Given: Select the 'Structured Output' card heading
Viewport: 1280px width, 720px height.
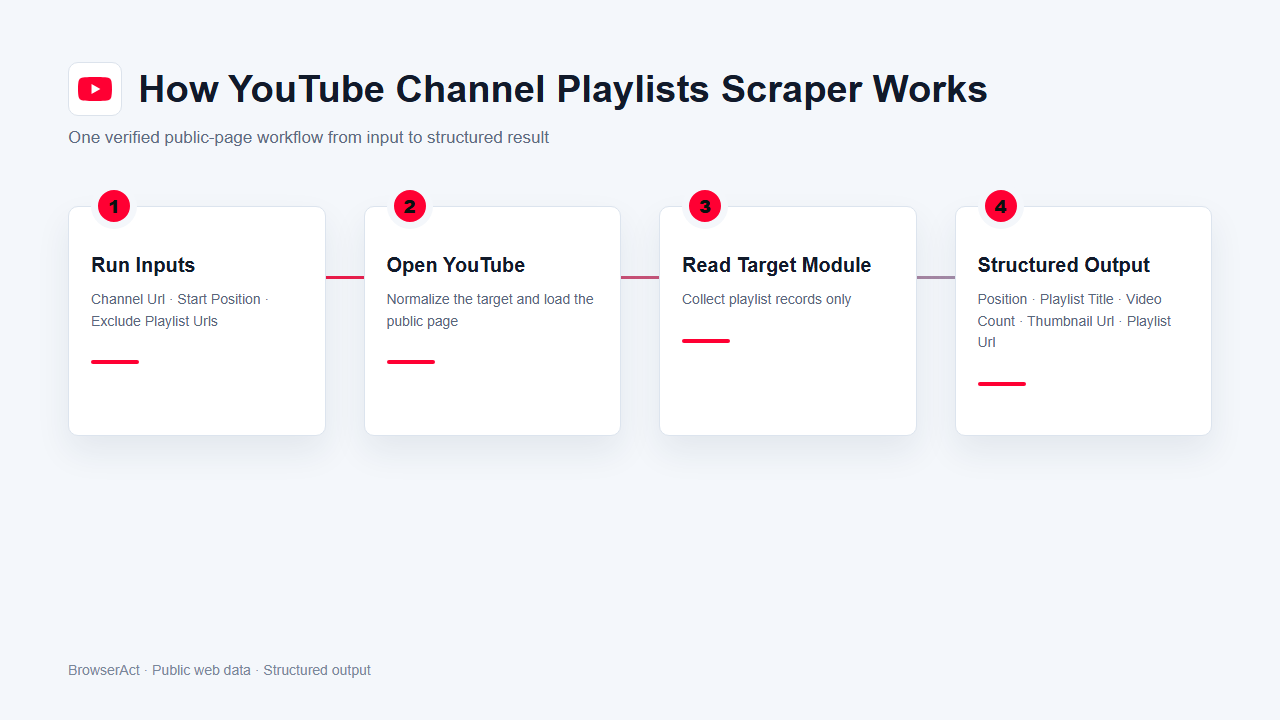Looking at the screenshot, I should point(1064,265).
